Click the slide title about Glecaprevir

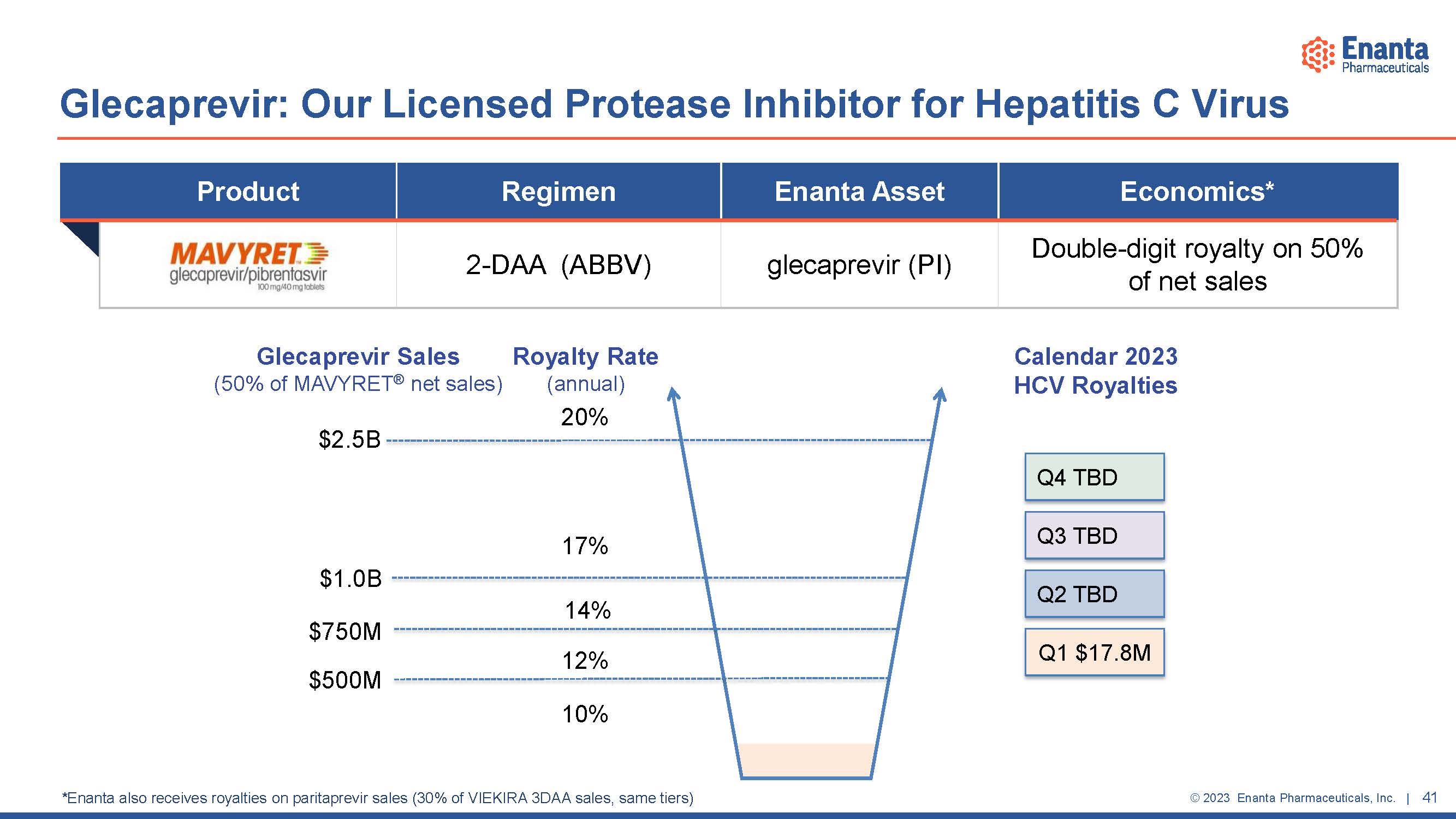tap(674, 104)
